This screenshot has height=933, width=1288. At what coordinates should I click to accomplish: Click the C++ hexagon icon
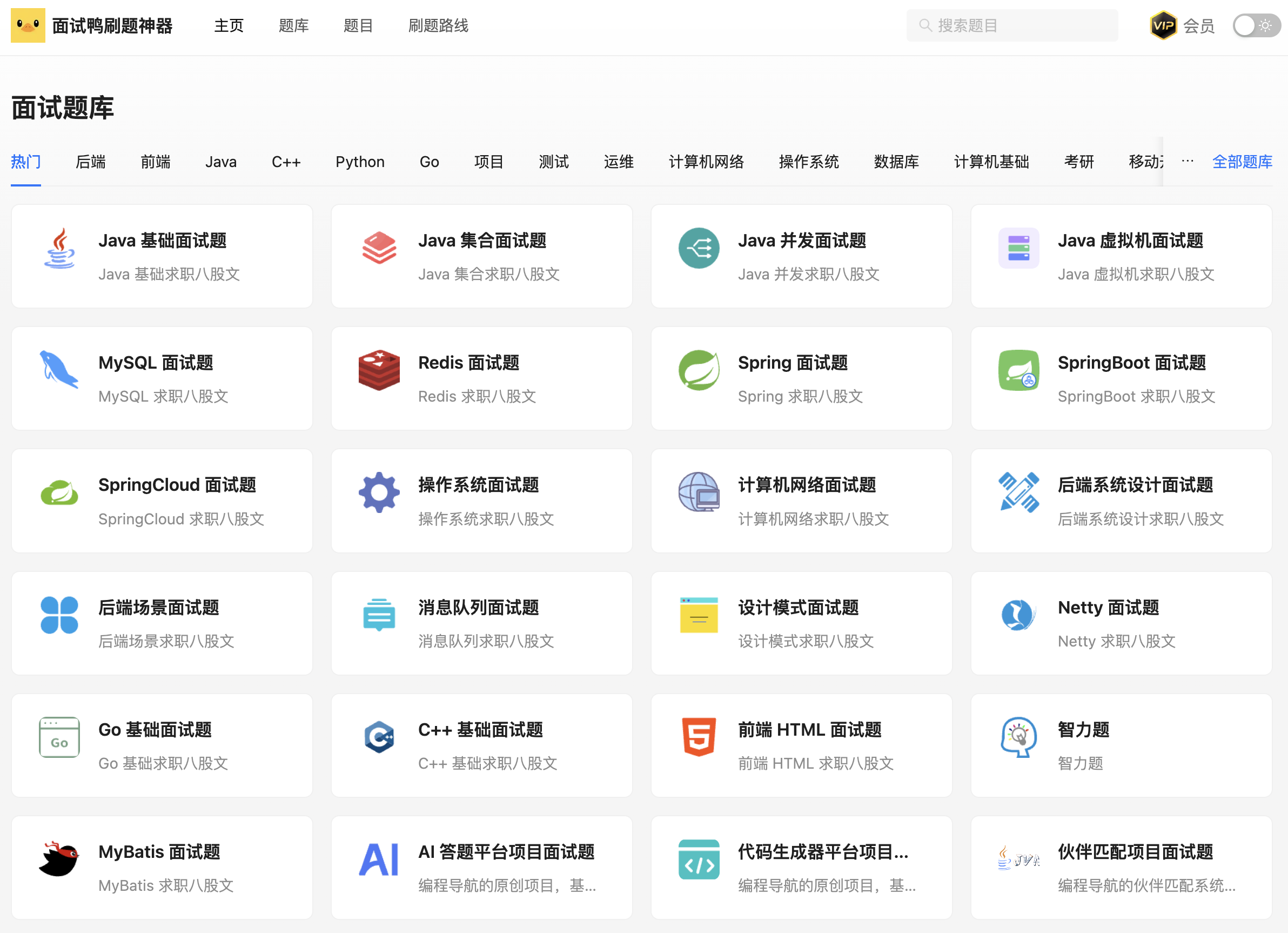(x=379, y=737)
